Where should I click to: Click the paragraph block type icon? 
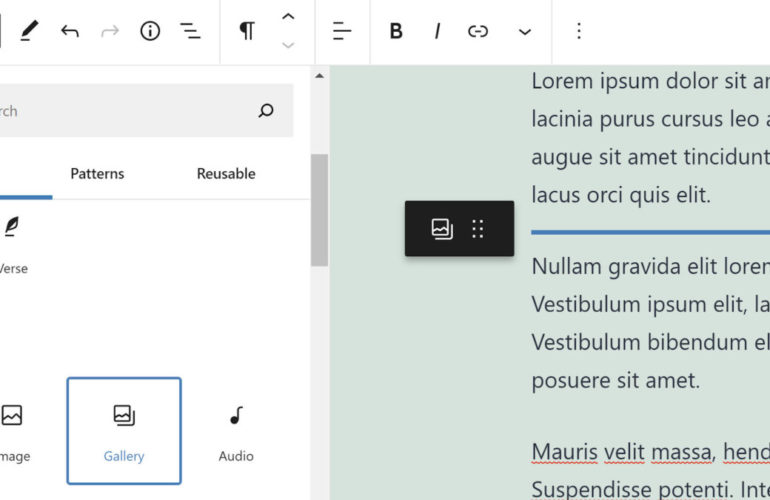[x=246, y=31]
